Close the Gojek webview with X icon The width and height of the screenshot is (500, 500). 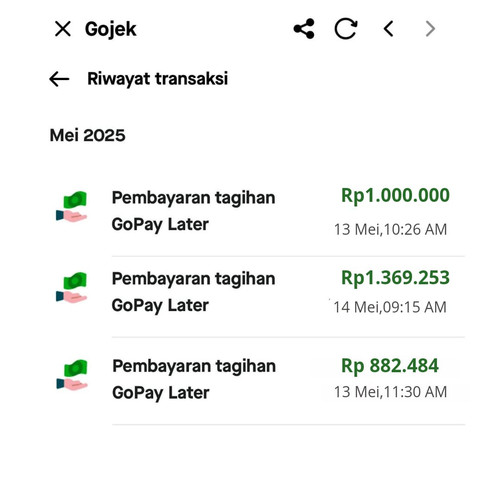coord(63,29)
